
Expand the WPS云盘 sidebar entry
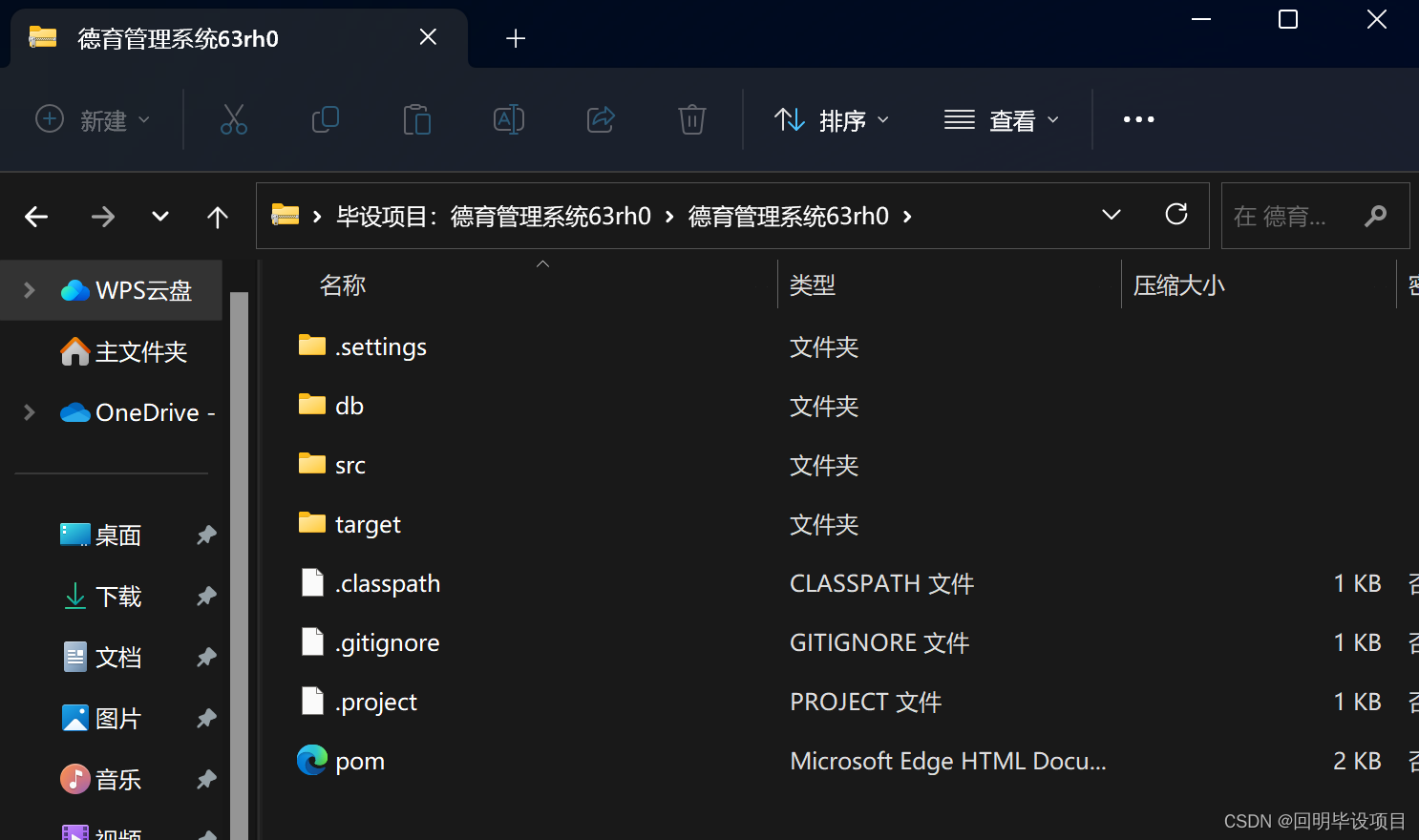27,289
